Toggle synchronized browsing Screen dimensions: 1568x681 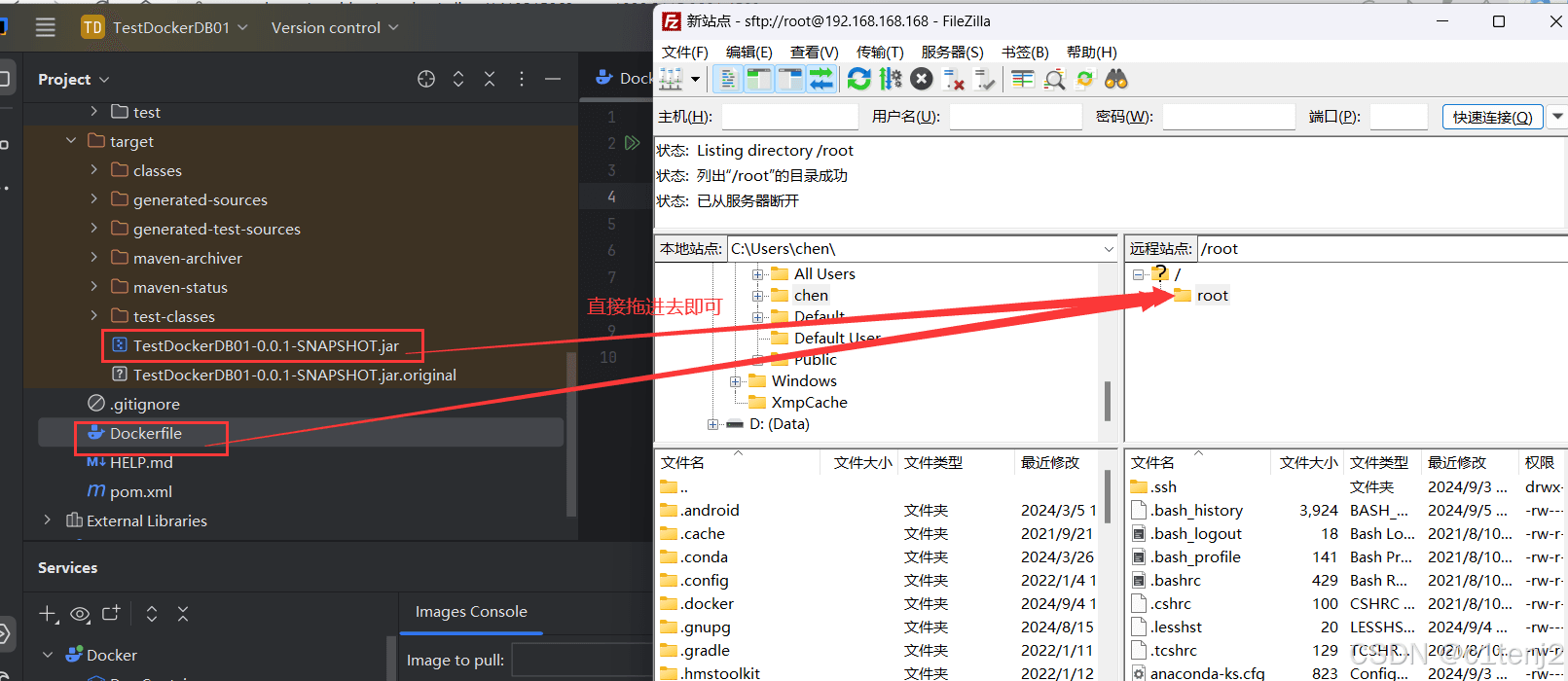1085,79
